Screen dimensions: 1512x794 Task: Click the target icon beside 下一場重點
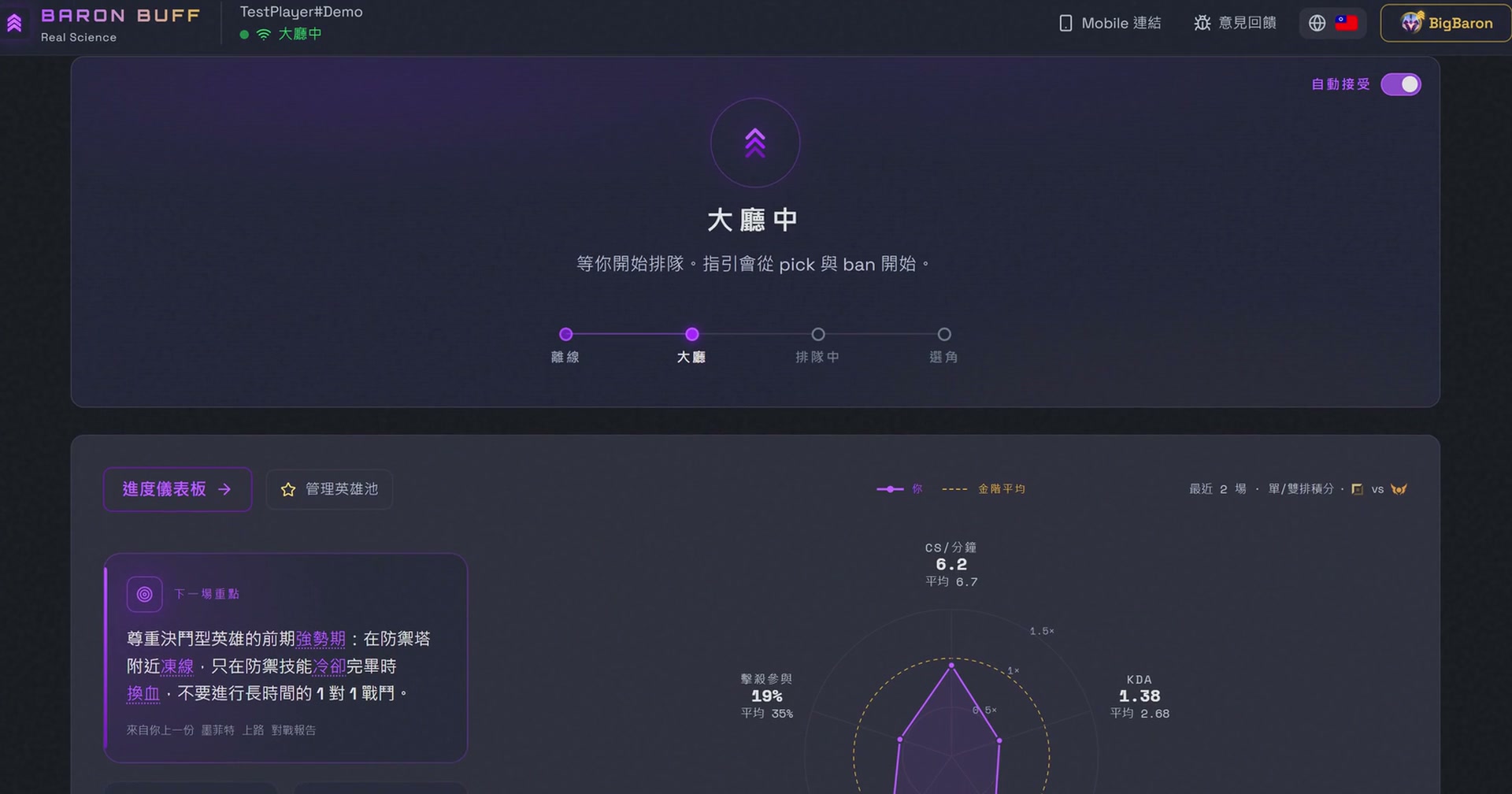coord(144,594)
